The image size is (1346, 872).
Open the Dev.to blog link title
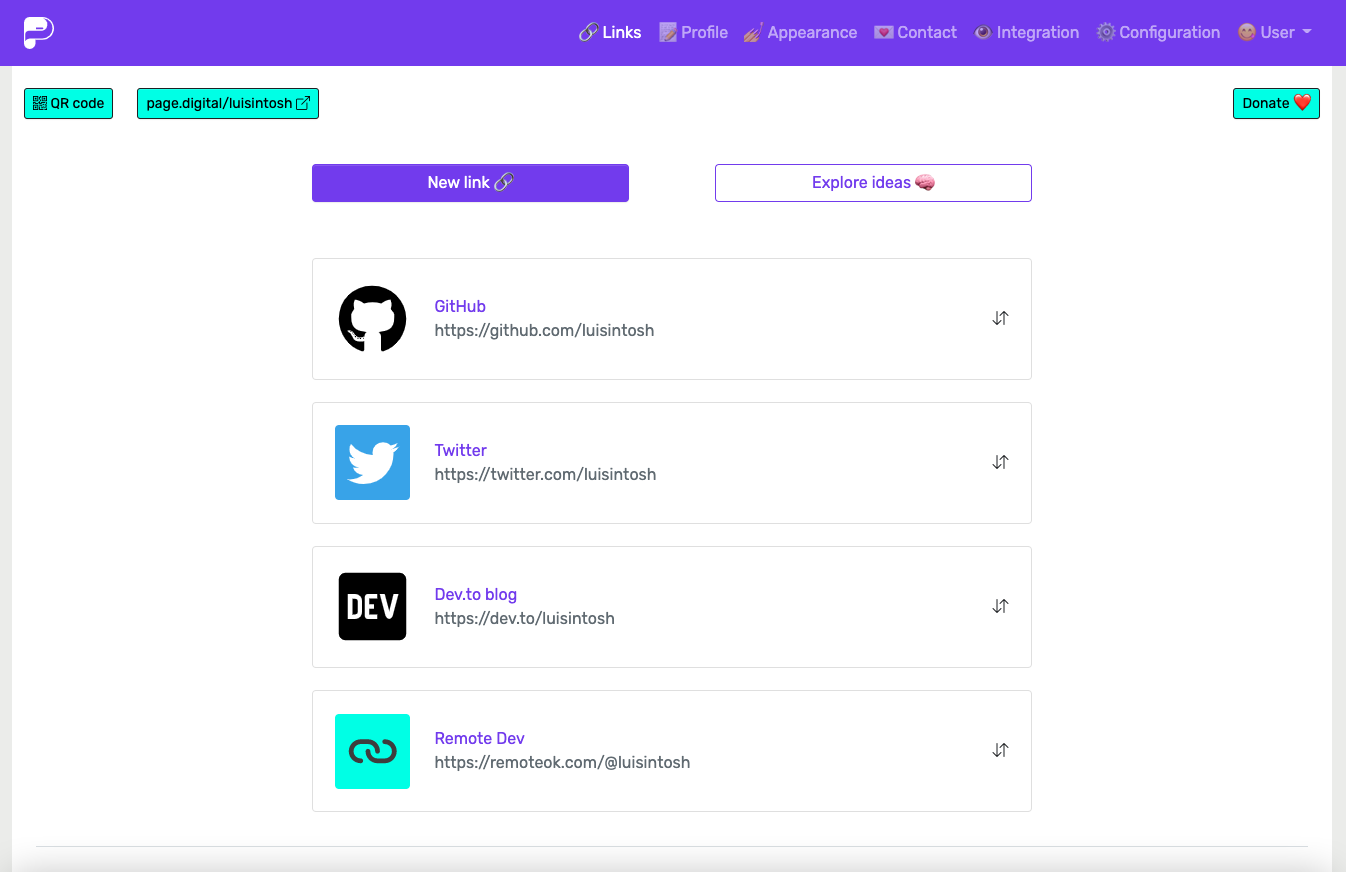476,594
